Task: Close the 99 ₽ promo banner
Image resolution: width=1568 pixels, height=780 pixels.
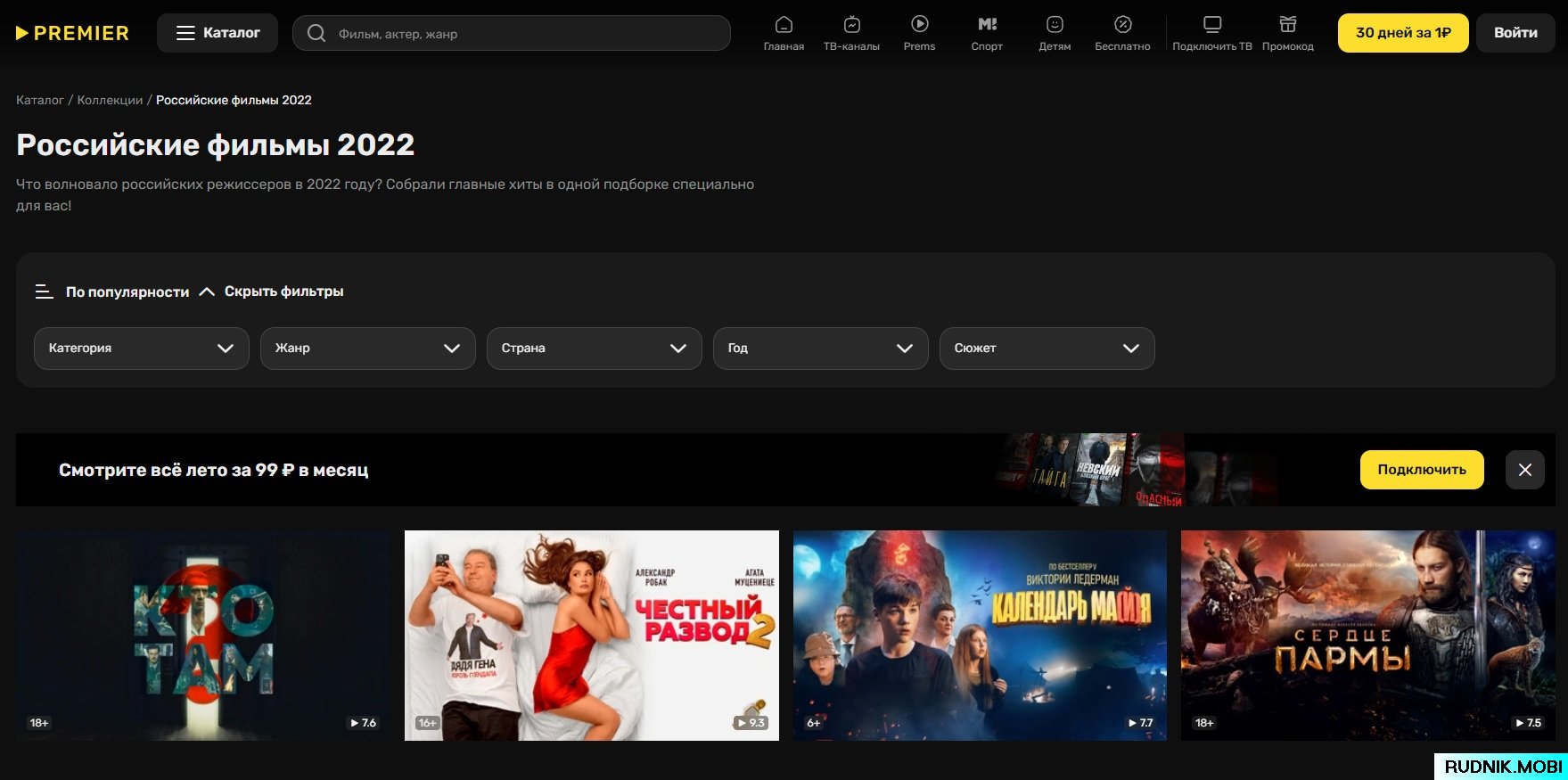Action: (x=1525, y=470)
